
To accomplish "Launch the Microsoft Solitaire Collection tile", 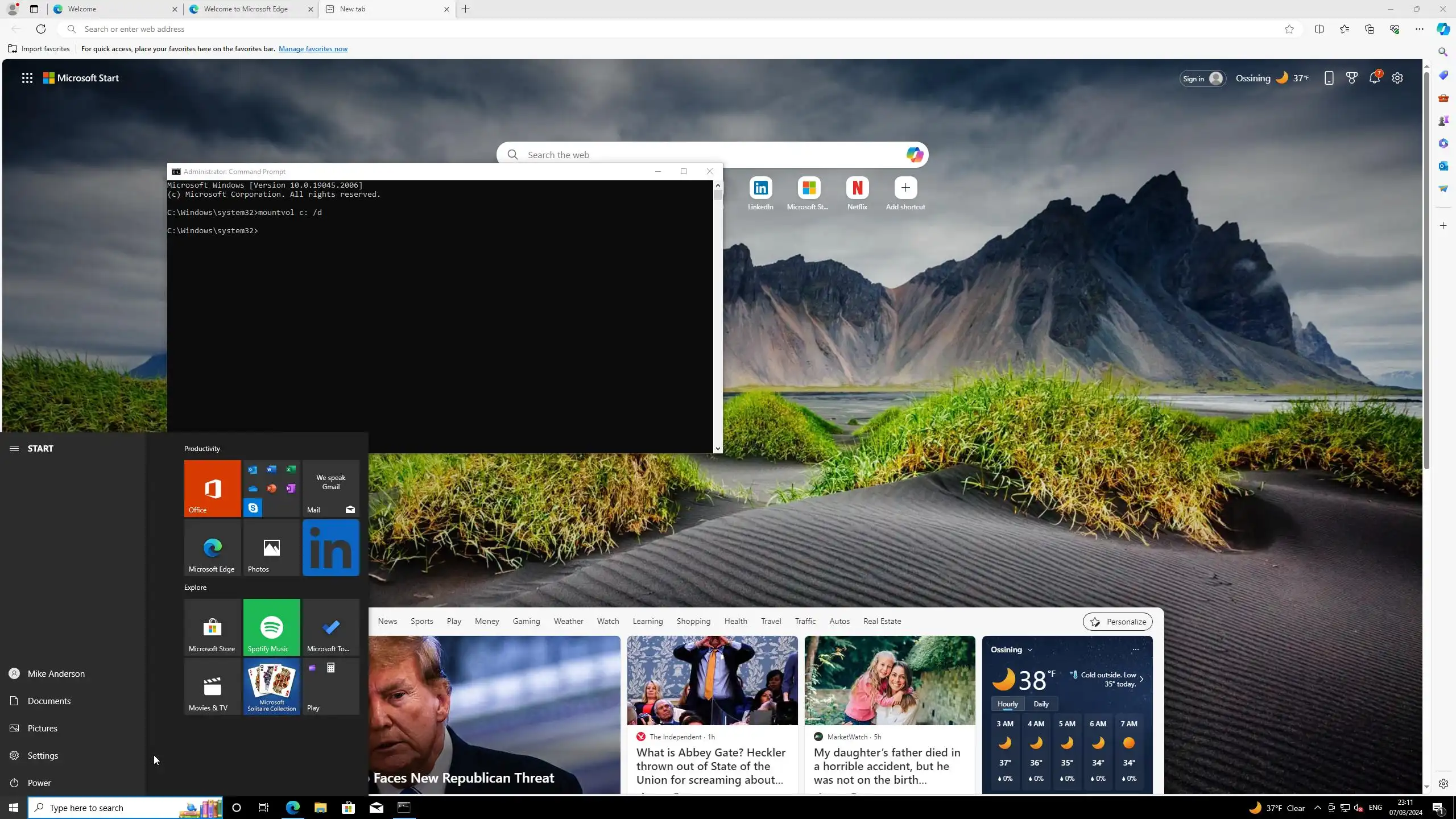I will [x=271, y=686].
